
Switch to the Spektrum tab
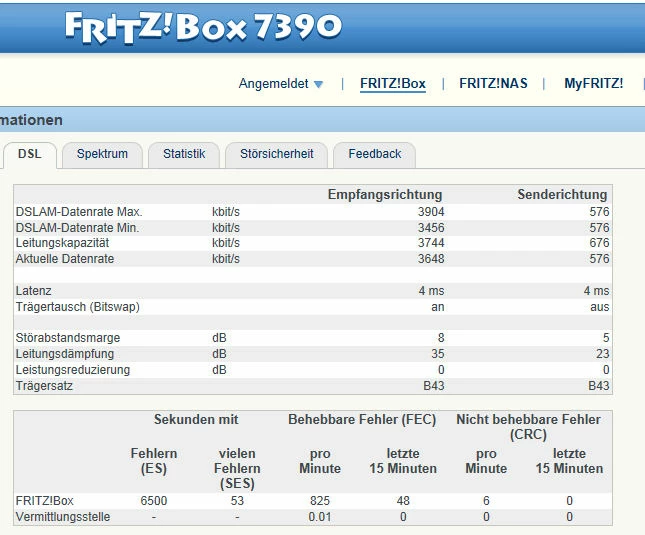click(x=102, y=154)
